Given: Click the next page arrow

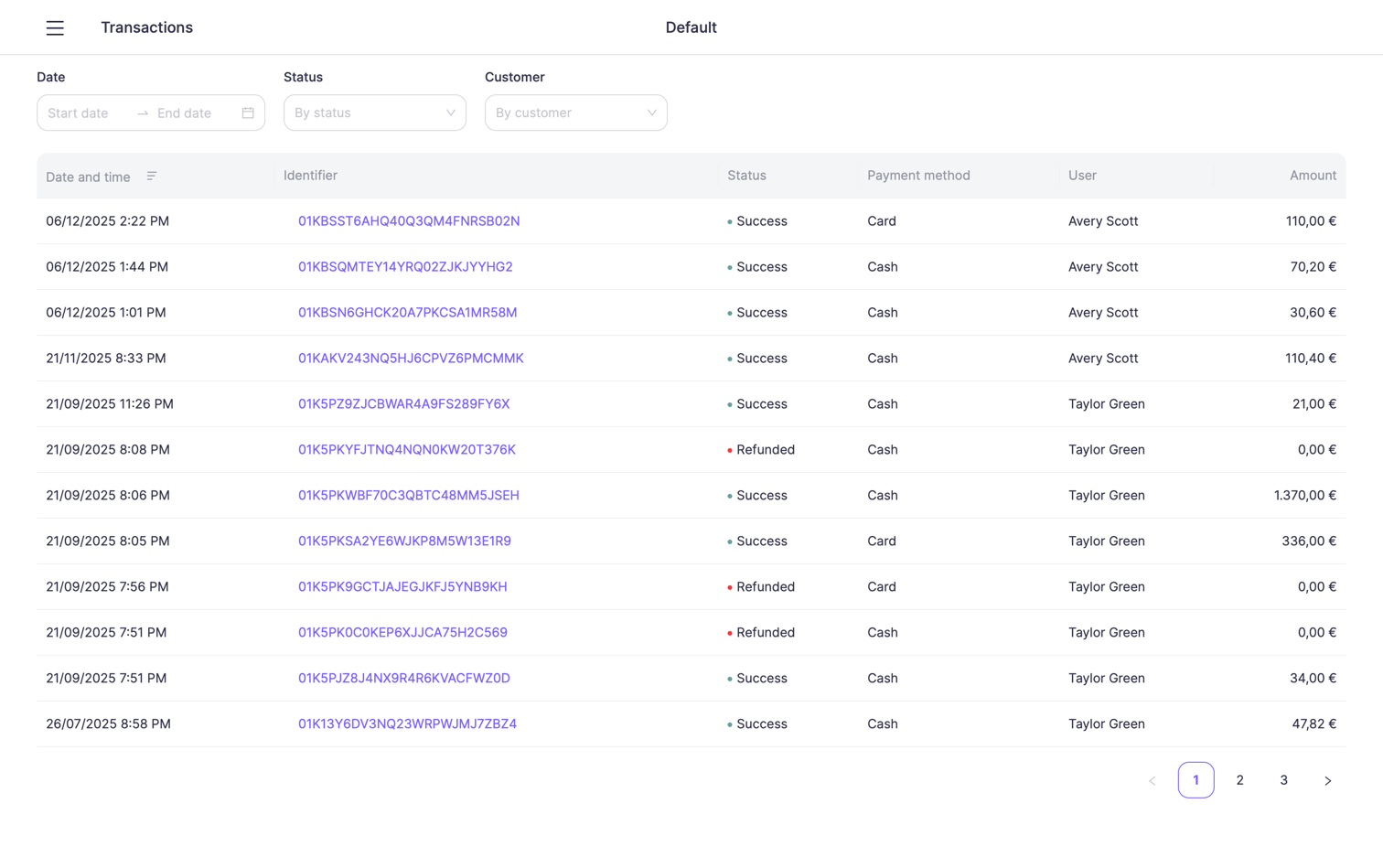Looking at the screenshot, I should [1327, 780].
